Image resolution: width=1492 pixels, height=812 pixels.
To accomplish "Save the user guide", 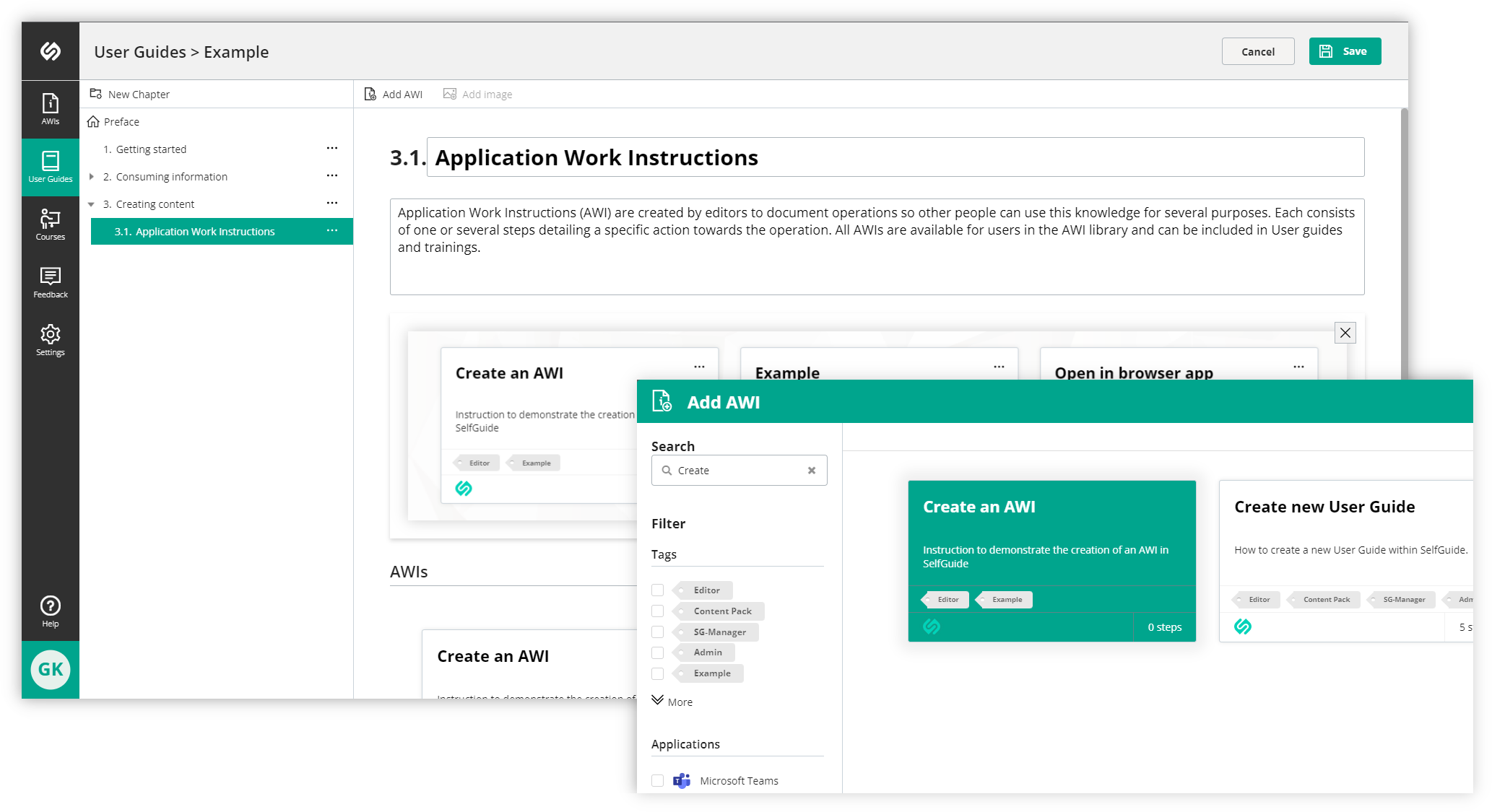I will 1344,51.
